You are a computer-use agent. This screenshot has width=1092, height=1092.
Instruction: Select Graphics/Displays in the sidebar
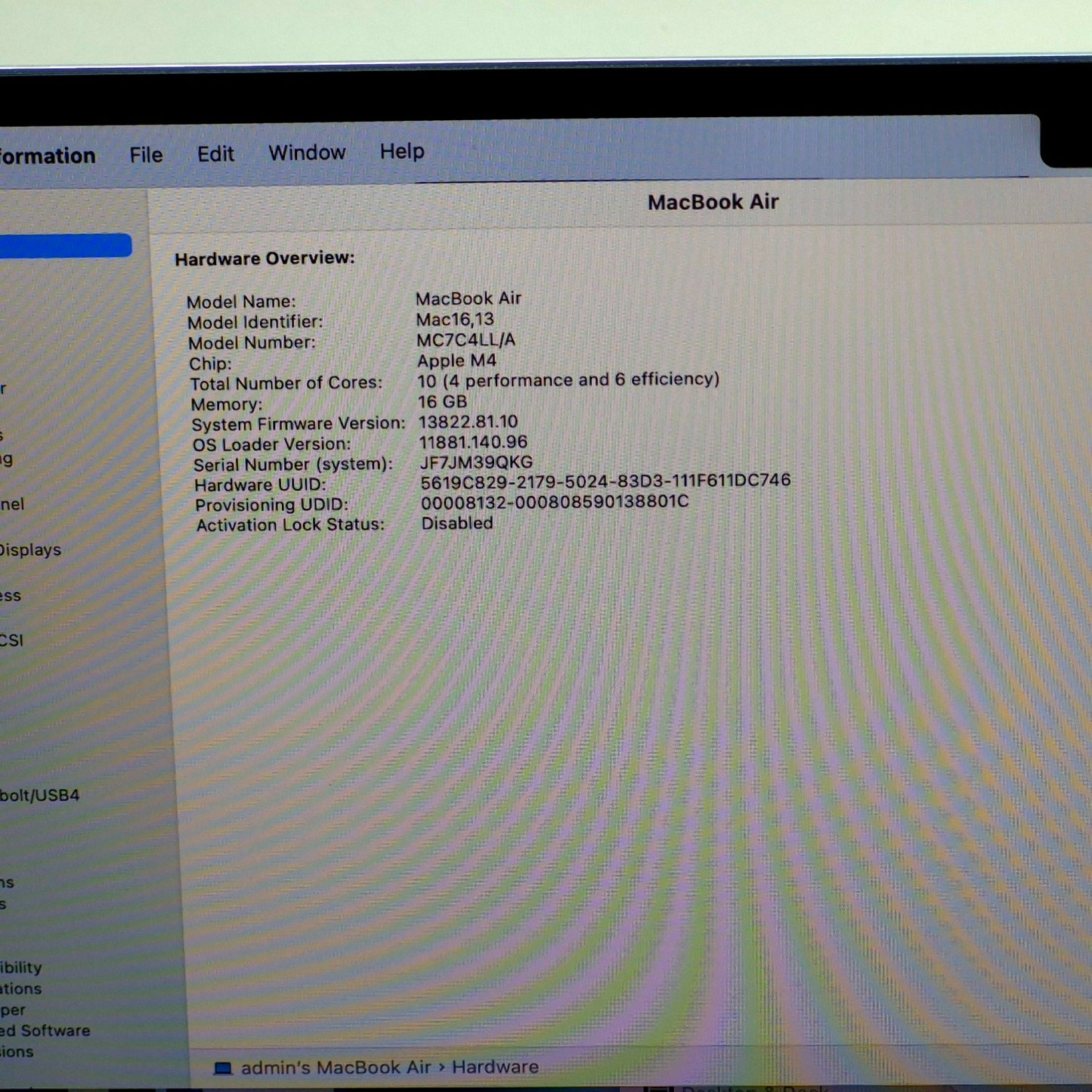[x=30, y=549]
